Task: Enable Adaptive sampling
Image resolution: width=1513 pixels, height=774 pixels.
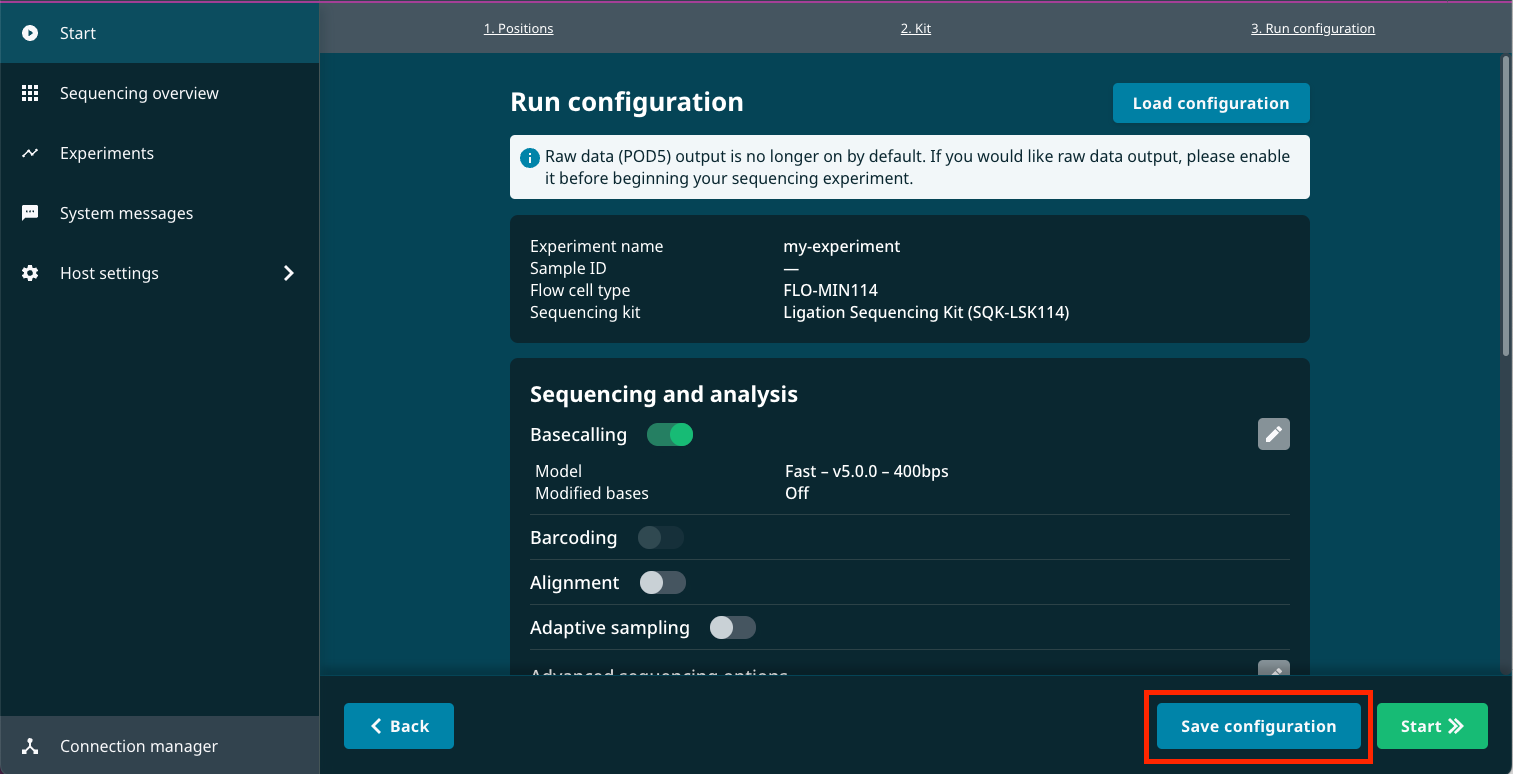Action: 733,627
